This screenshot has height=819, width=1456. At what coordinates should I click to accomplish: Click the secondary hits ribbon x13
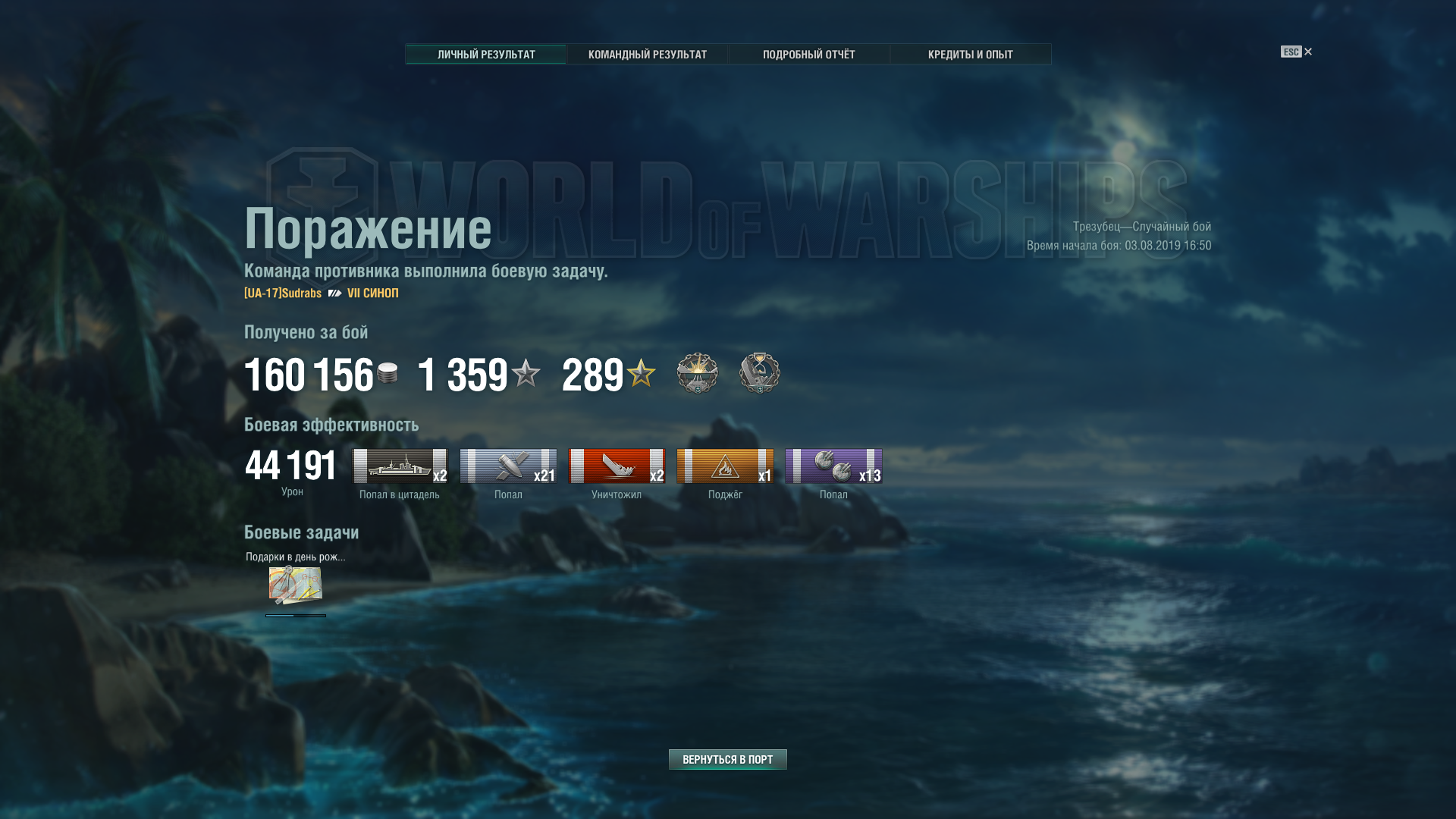[833, 466]
